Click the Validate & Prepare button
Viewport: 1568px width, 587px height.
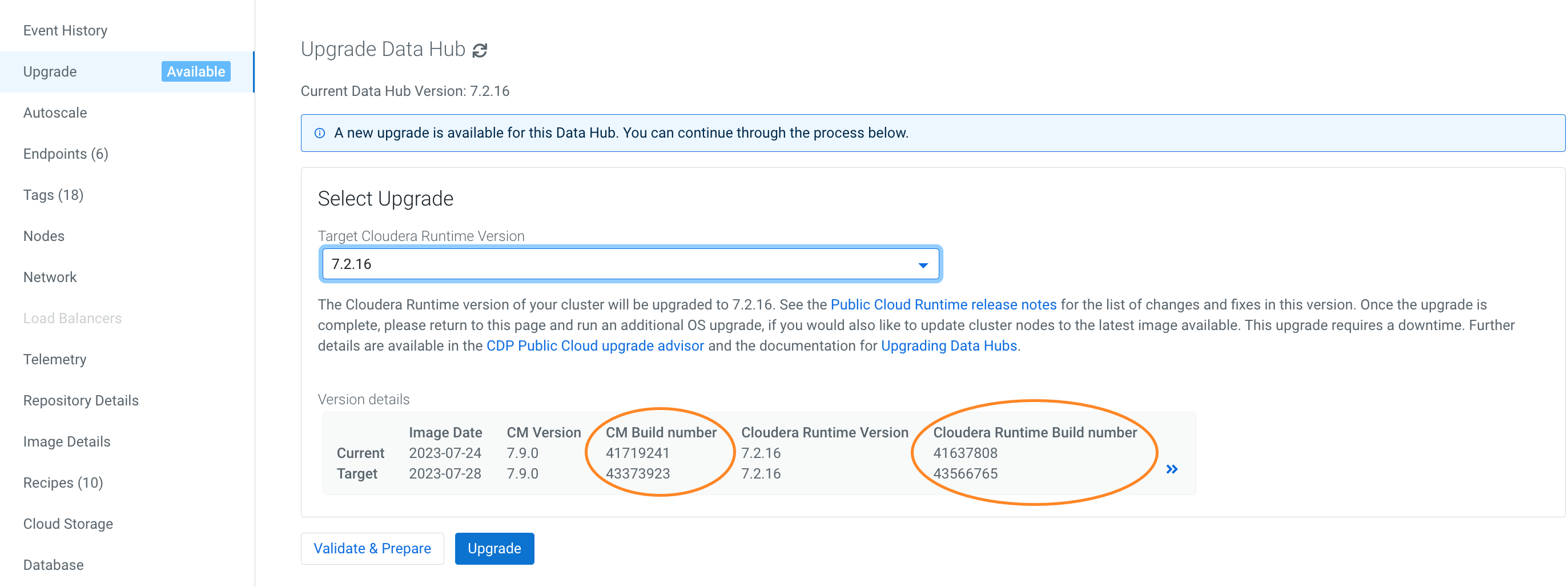pyautogui.click(x=372, y=549)
